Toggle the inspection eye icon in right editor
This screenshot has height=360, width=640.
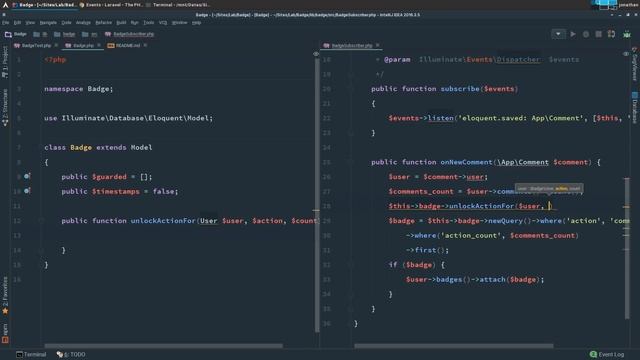tap(626, 54)
